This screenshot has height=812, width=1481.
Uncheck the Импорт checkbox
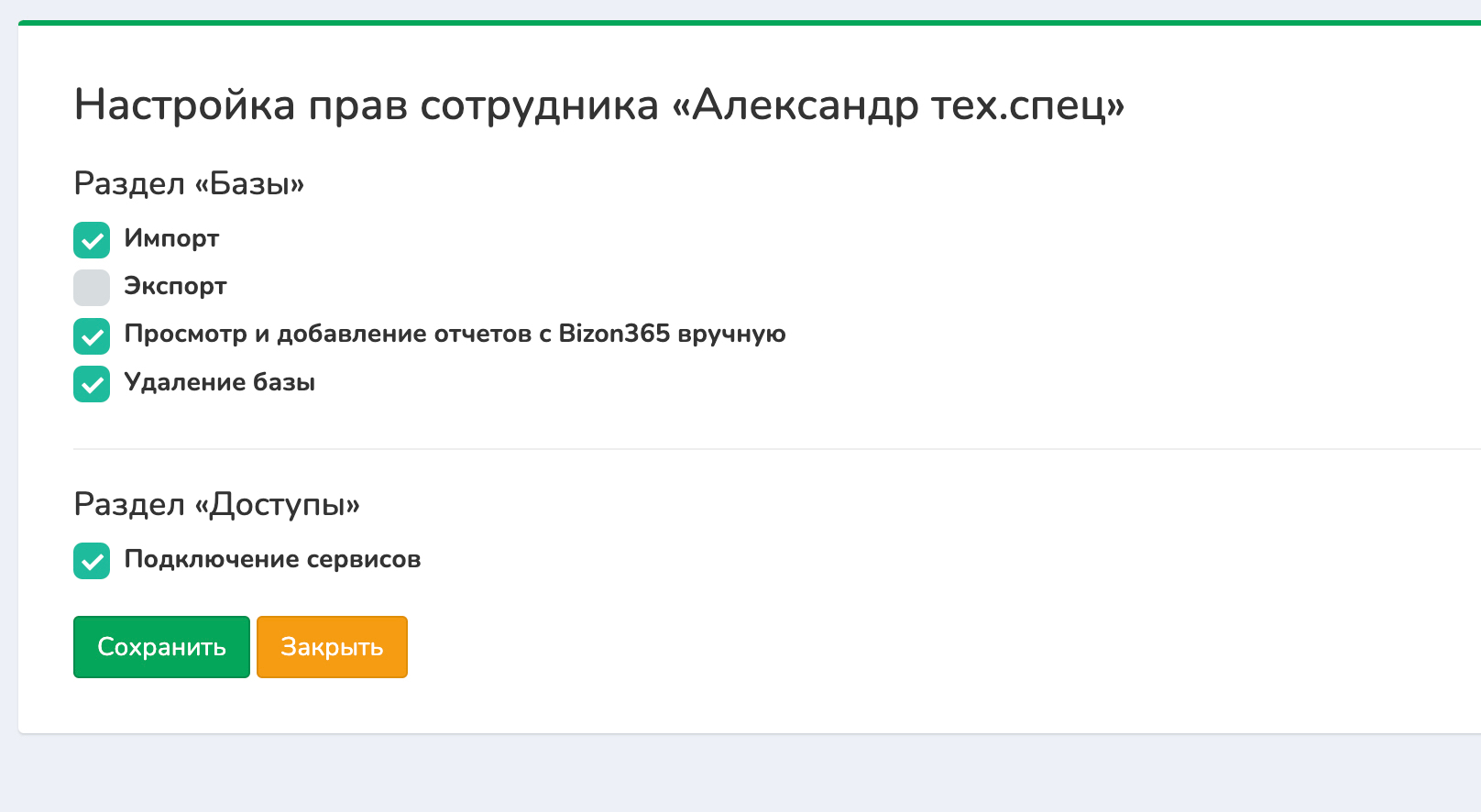[92, 240]
